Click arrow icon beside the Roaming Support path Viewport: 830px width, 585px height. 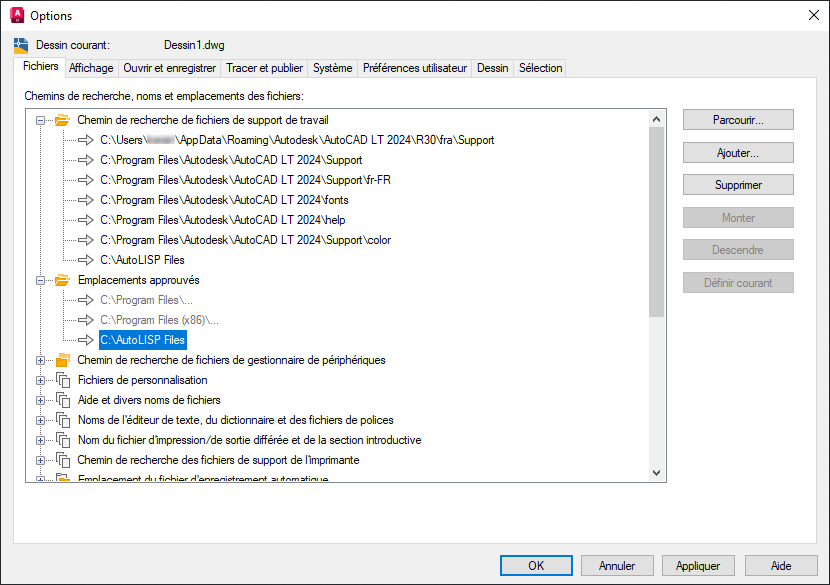pyautogui.click(x=86, y=140)
